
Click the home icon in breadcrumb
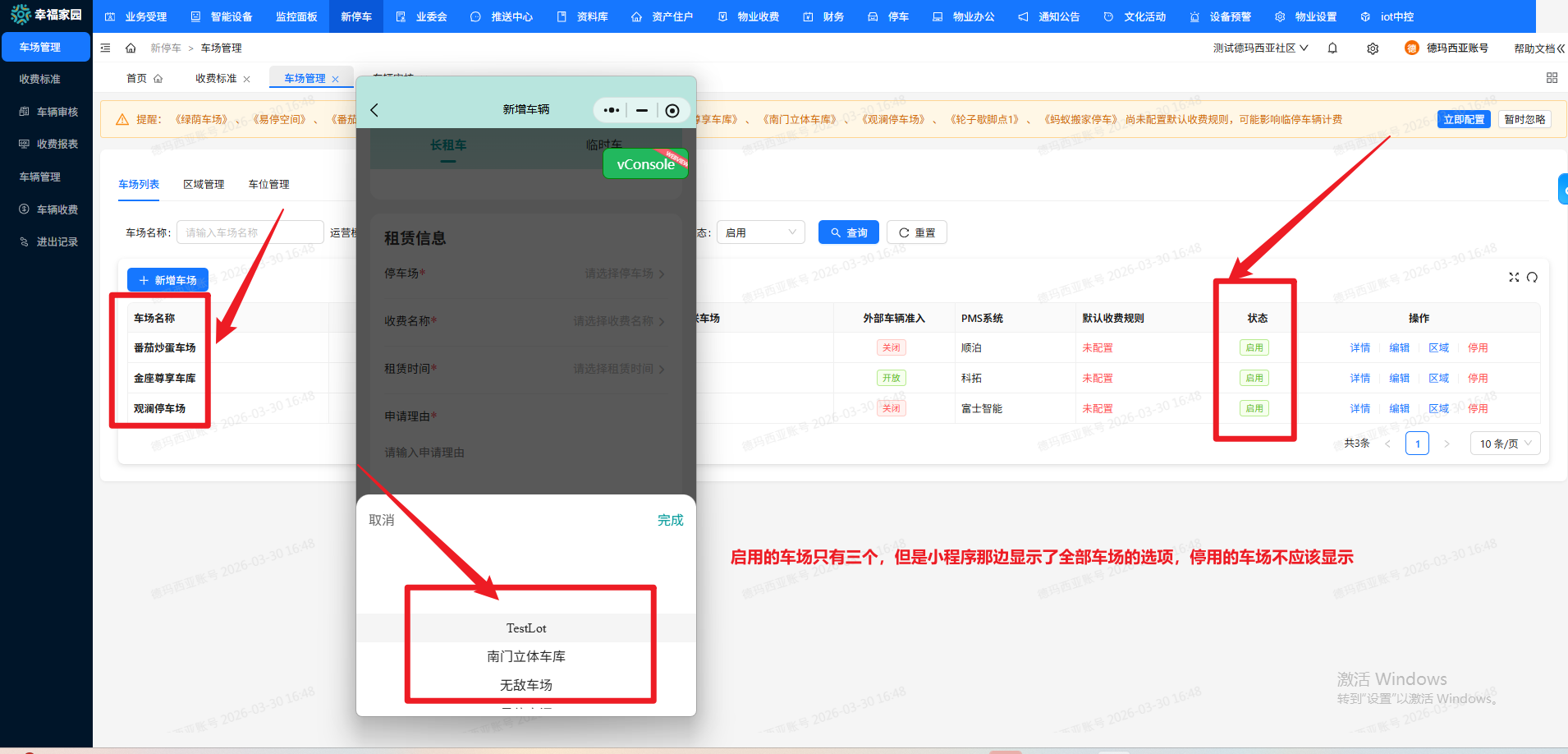[131, 48]
